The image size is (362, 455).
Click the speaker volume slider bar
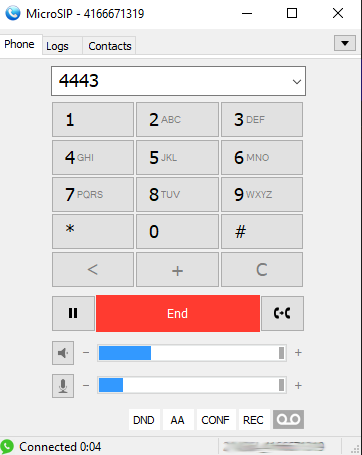click(192, 353)
